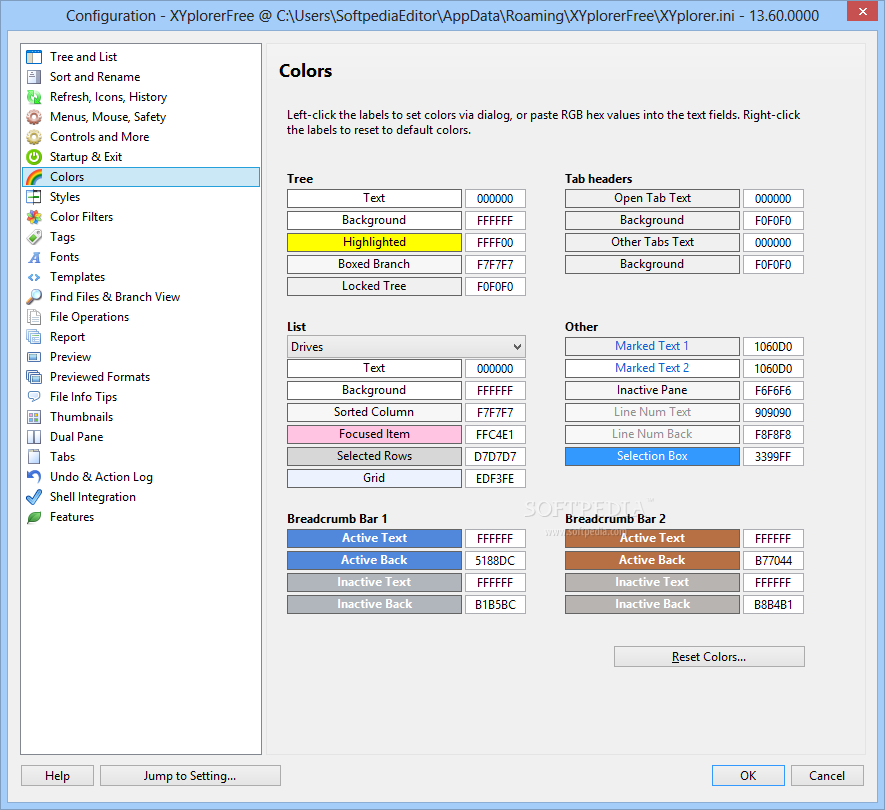Open the Fonts settings category
Screen dimensions: 885x810
(64, 257)
